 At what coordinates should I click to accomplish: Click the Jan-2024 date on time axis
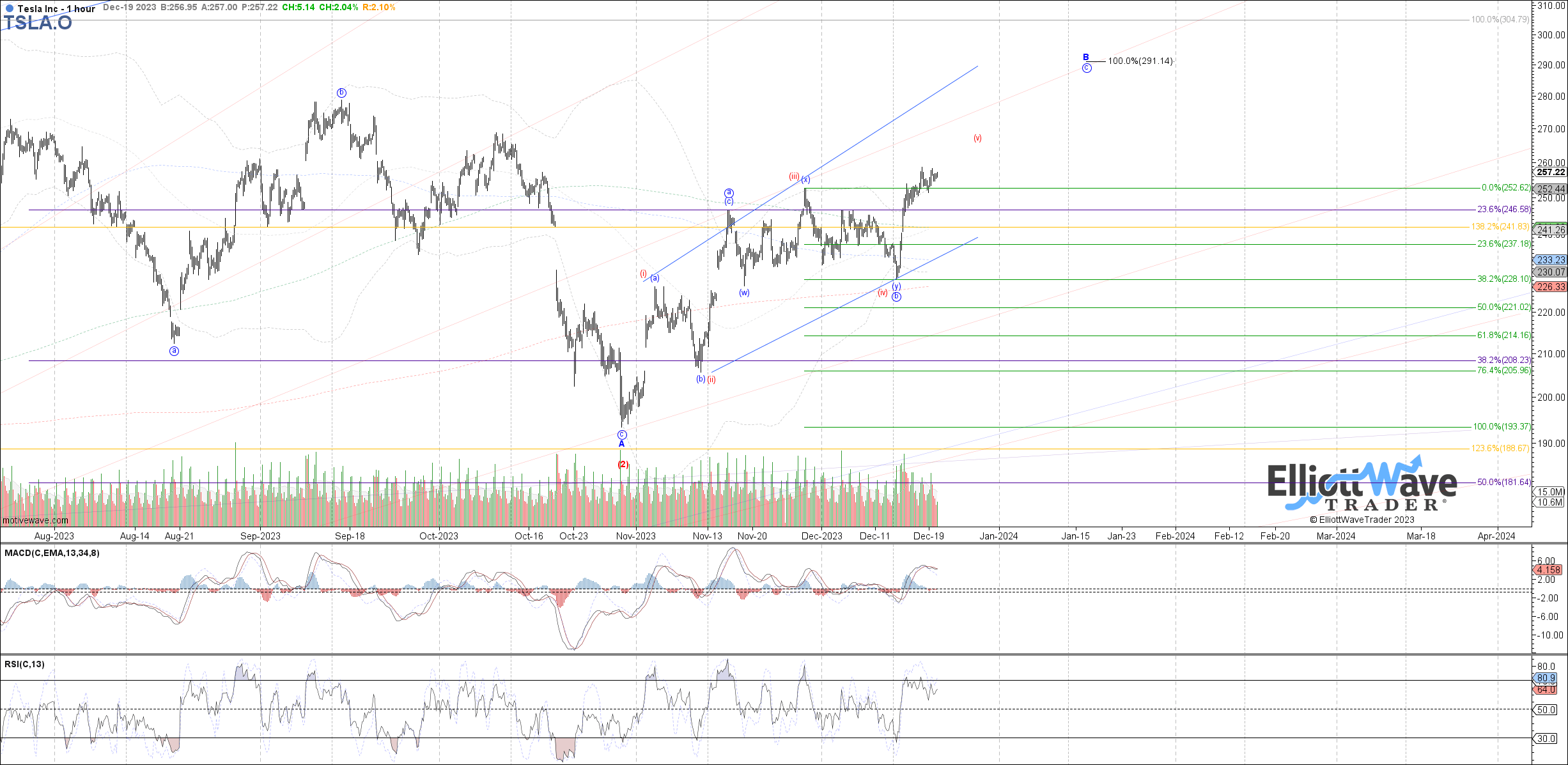click(998, 536)
